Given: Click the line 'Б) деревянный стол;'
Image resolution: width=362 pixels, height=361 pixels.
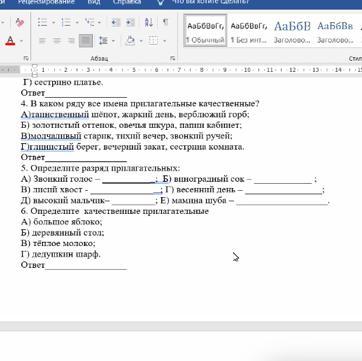Looking at the screenshot, I should [x=62, y=233].
